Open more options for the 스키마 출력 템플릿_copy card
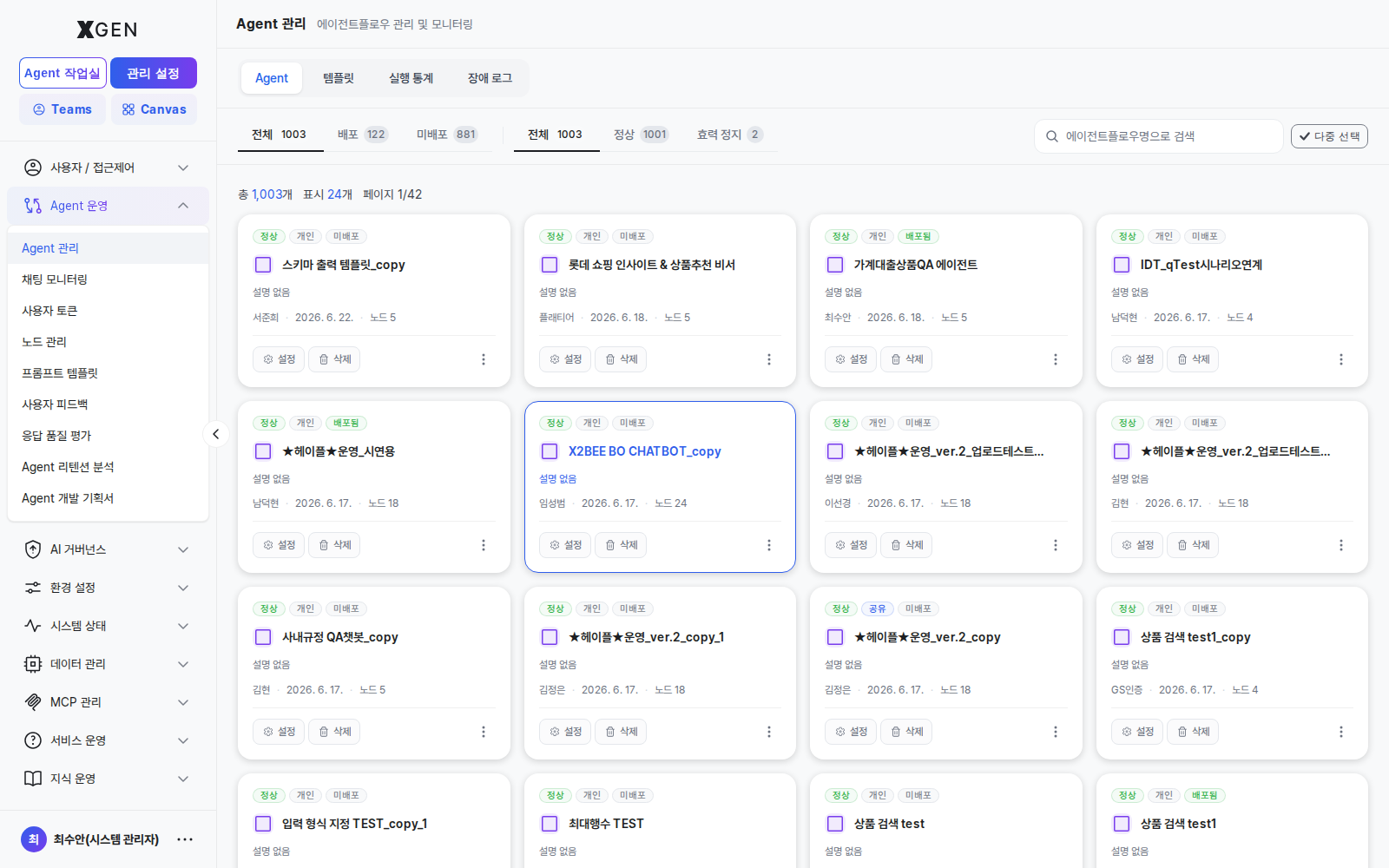This screenshot has height=868, width=1389. [x=484, y=359]
